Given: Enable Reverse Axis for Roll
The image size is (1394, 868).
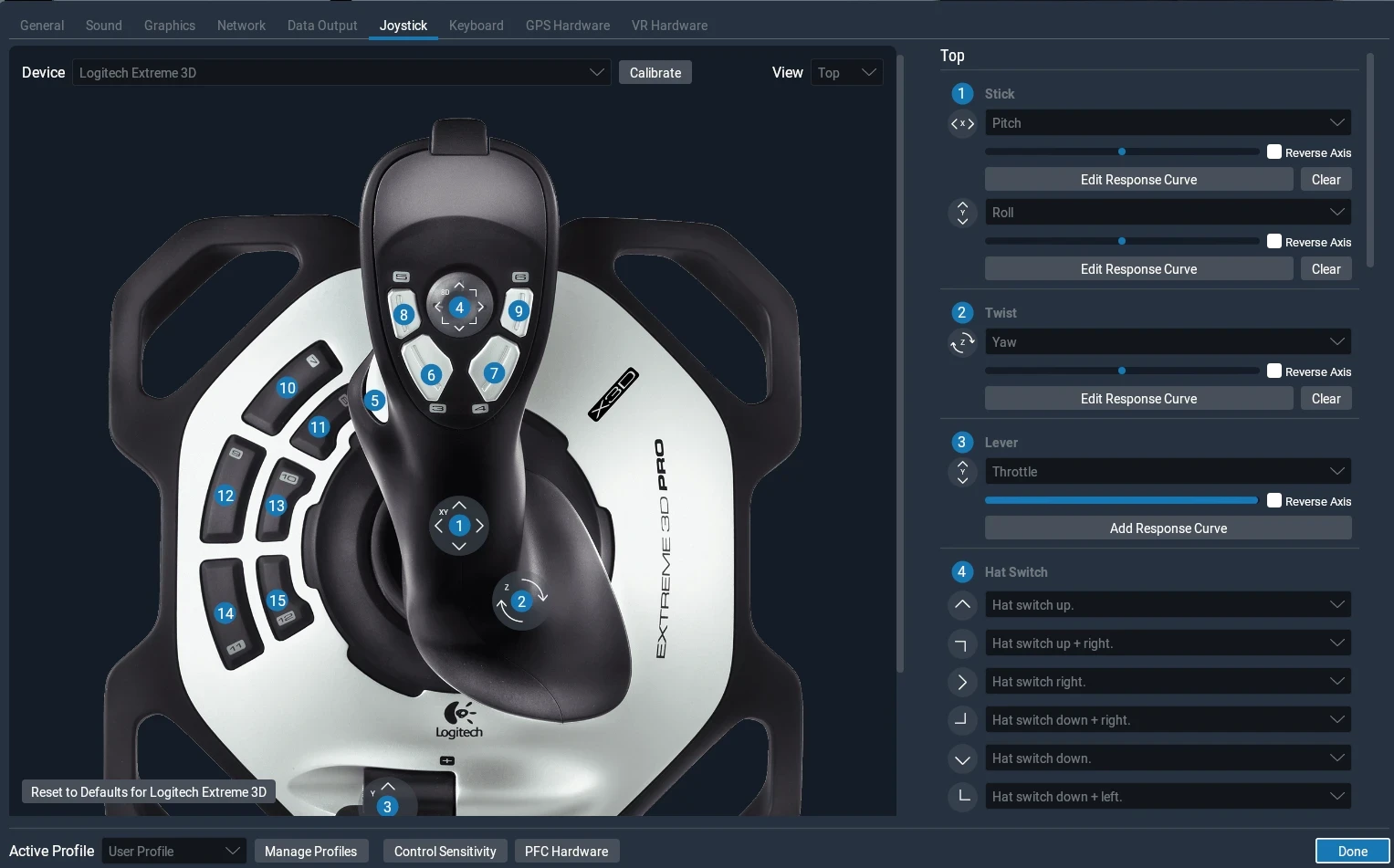Looking at the screenshot, I should point(1274,241).
